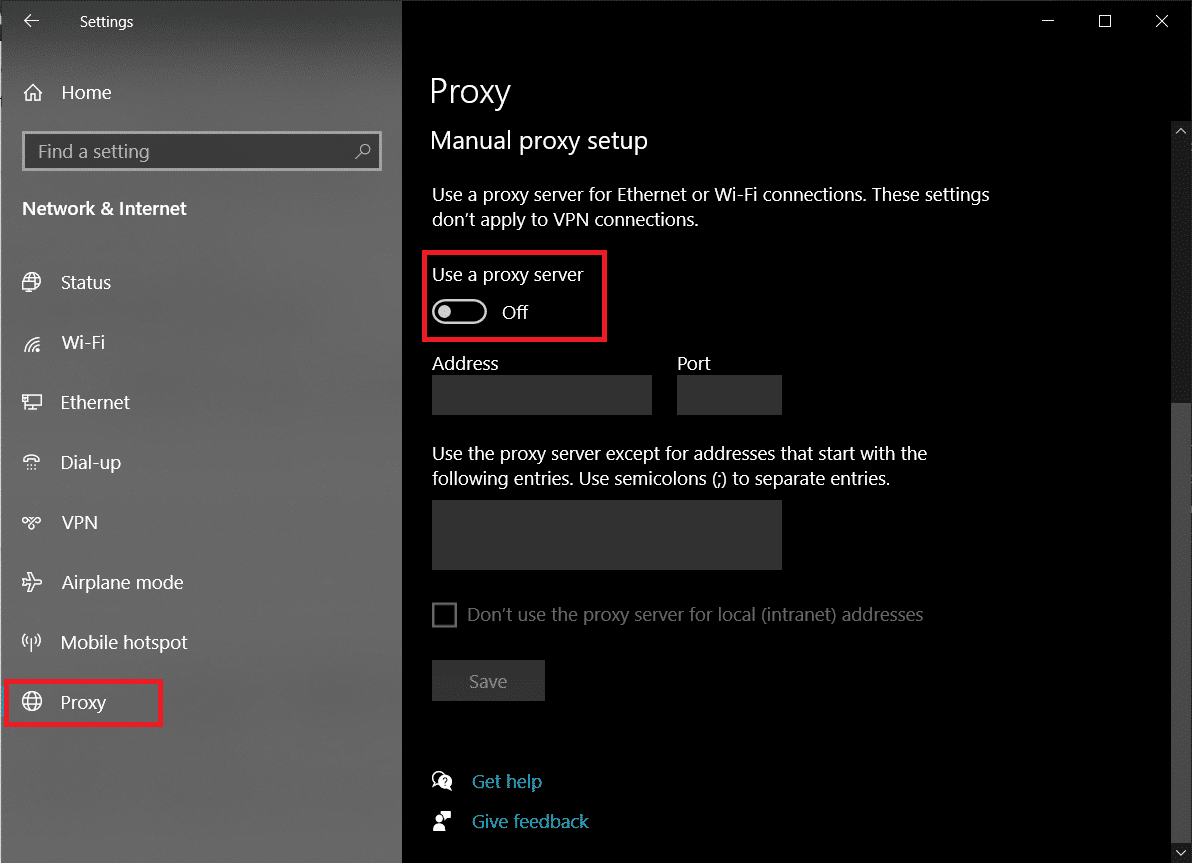Screen dimensions: 1192x863
Task: Click the back arrow
Action: pos(31,21)
